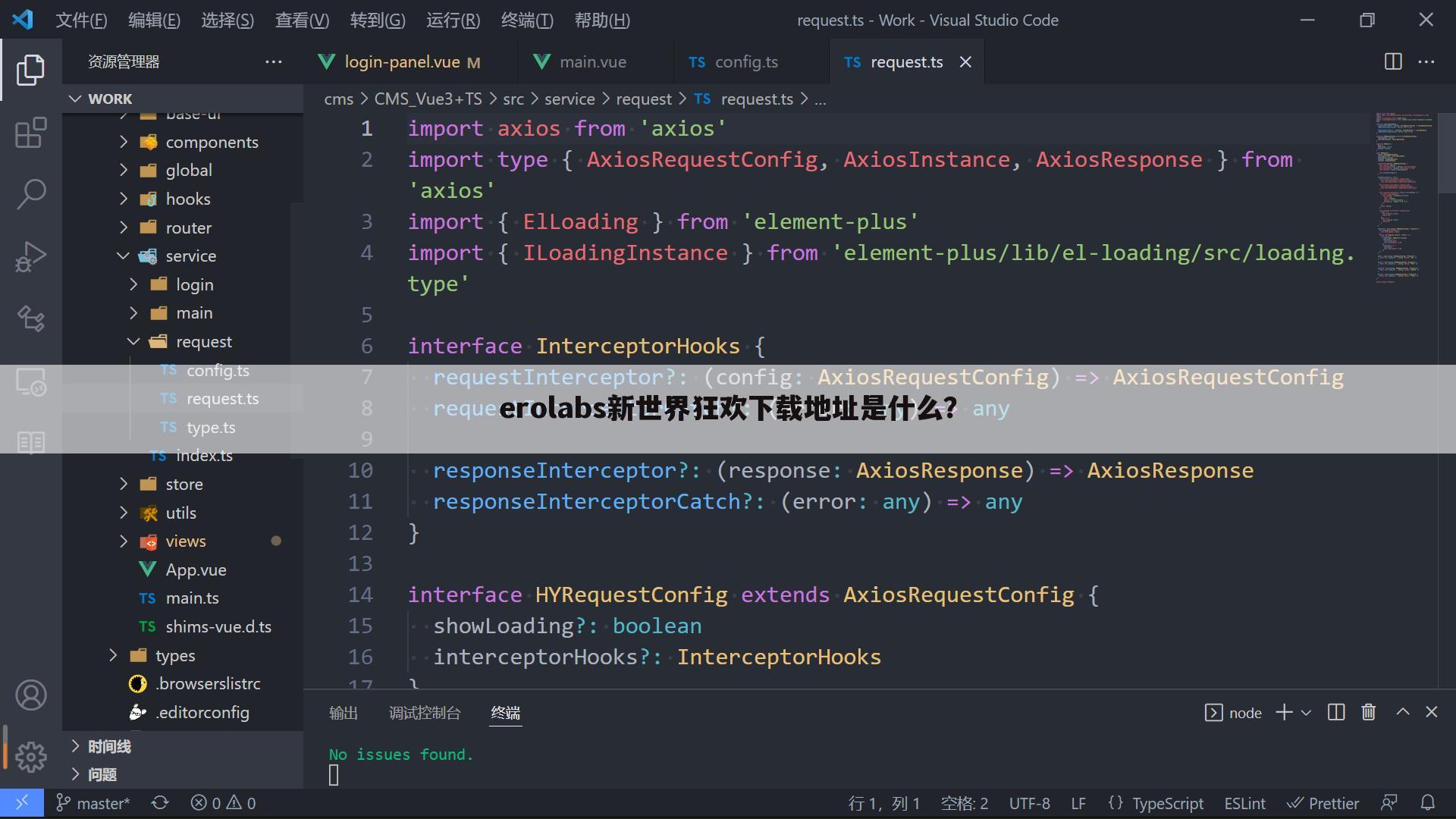Click the src breadcrumb segment
The width and height of the screenshot is (1456, 819).
point(513,99)
